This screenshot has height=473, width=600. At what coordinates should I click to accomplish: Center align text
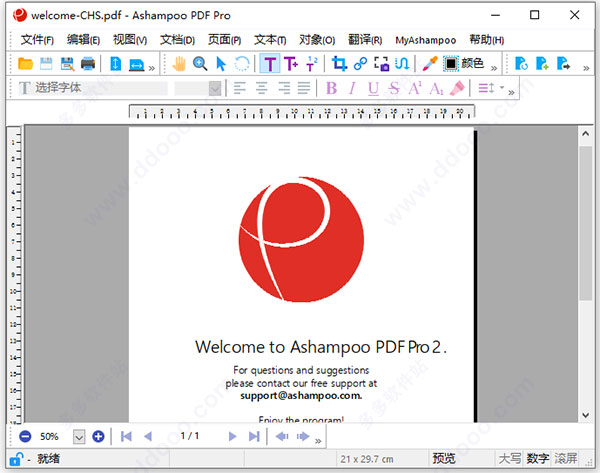(261, 88)
